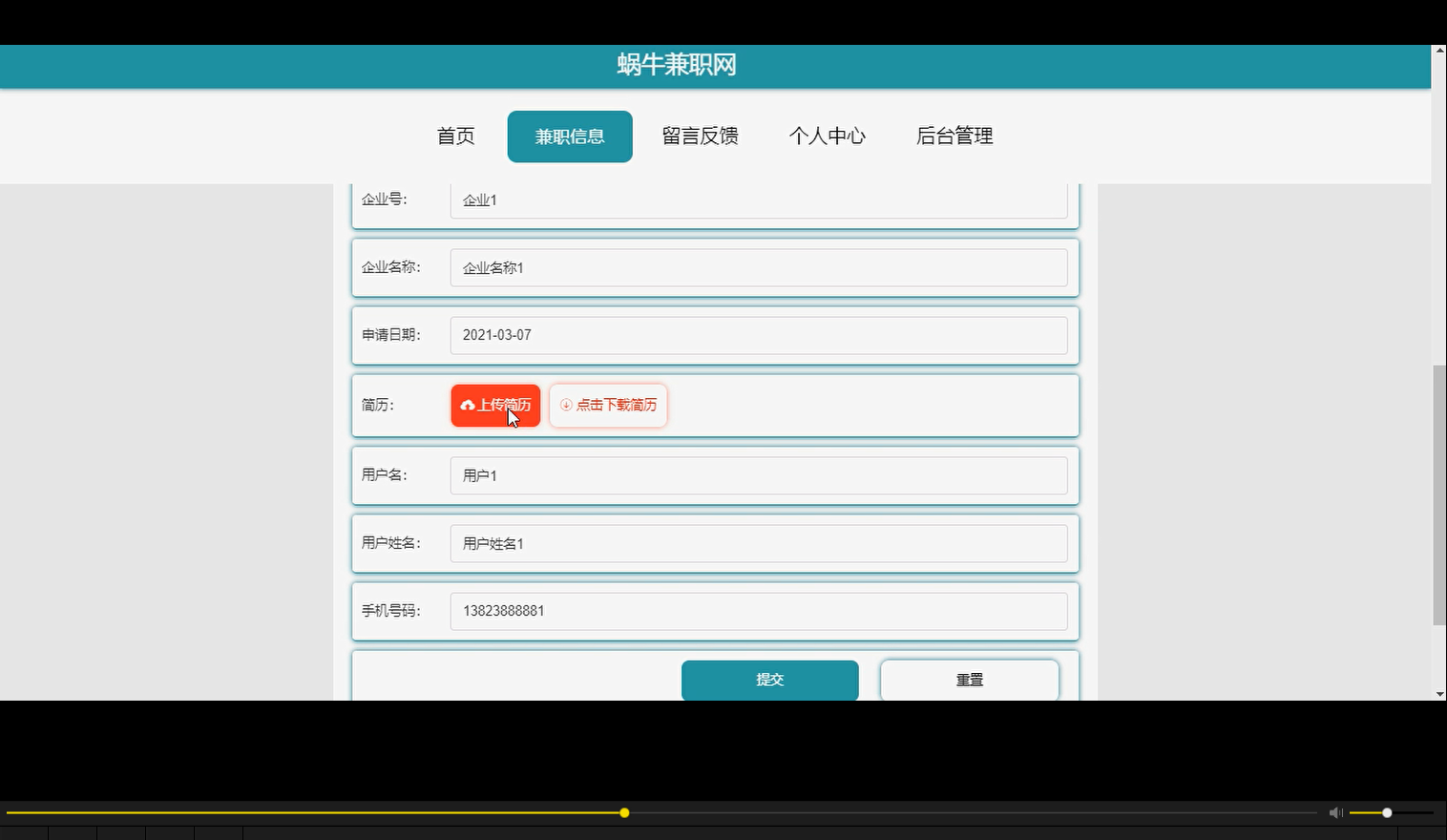Click the scrollbar up arrow at page top right
1447x840 pixels.
(1439, 51)
